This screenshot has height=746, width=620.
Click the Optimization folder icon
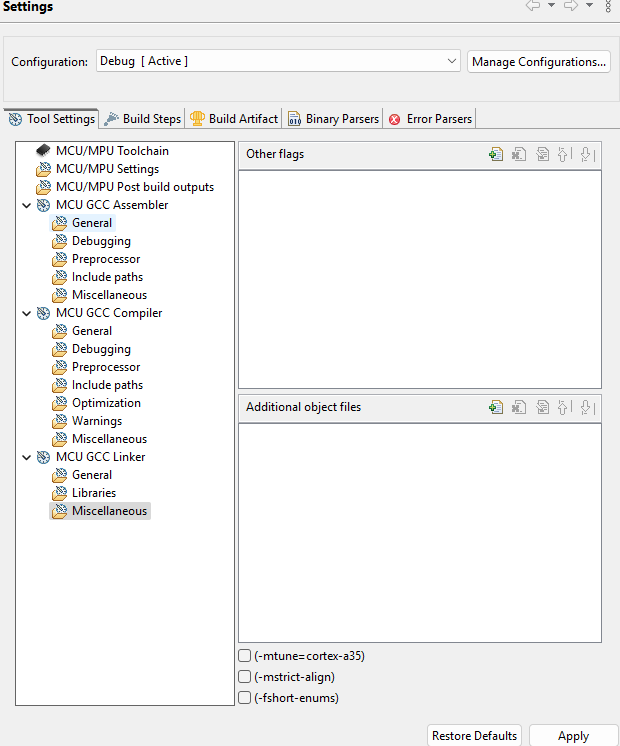(59, 403)
